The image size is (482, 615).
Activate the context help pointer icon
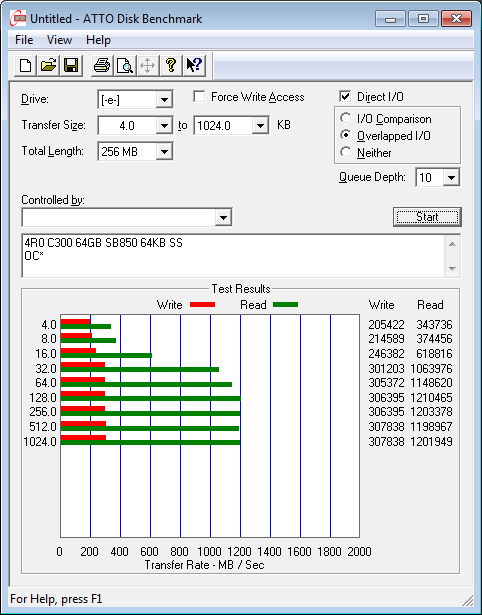click(x=194, y=65)
